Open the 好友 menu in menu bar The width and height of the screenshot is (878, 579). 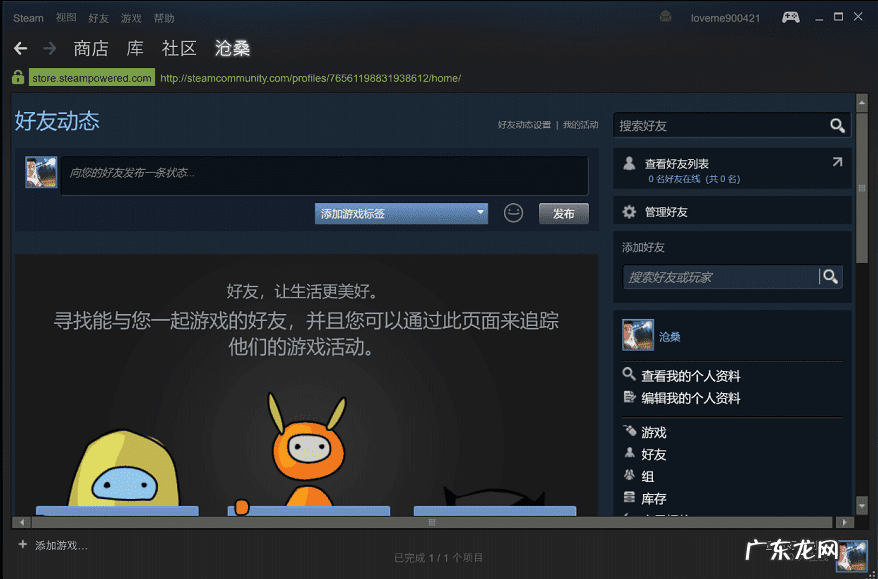[99, 18]
